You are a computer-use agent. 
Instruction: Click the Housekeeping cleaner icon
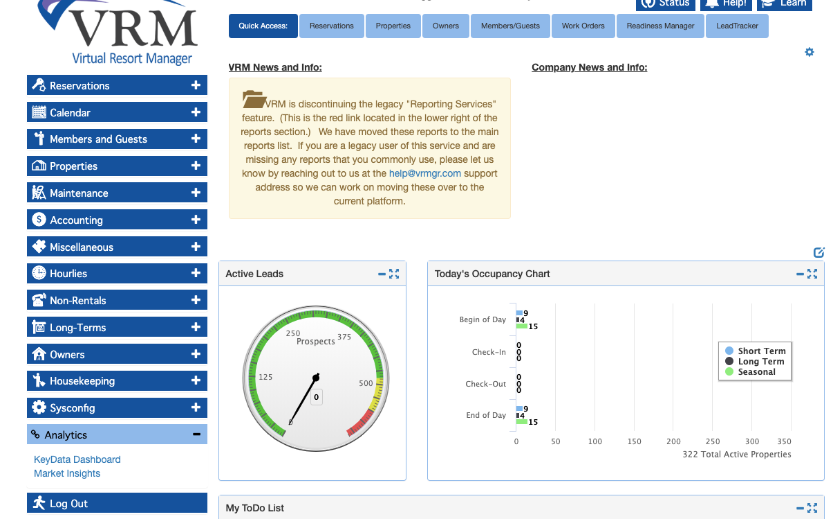38,380
